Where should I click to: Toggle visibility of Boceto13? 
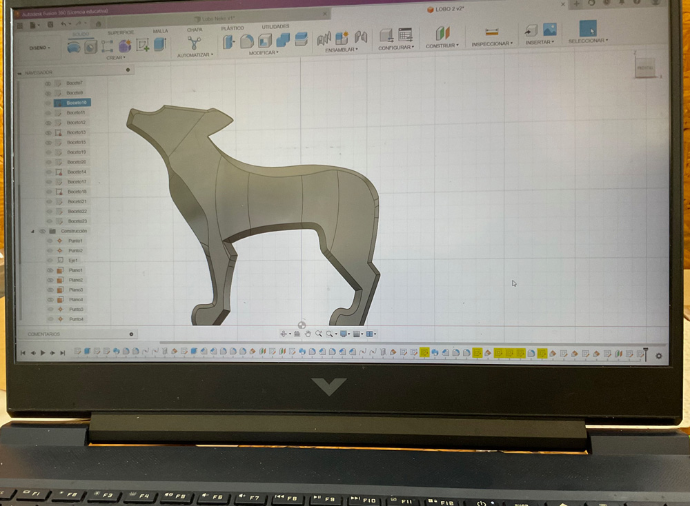(48, 132)
